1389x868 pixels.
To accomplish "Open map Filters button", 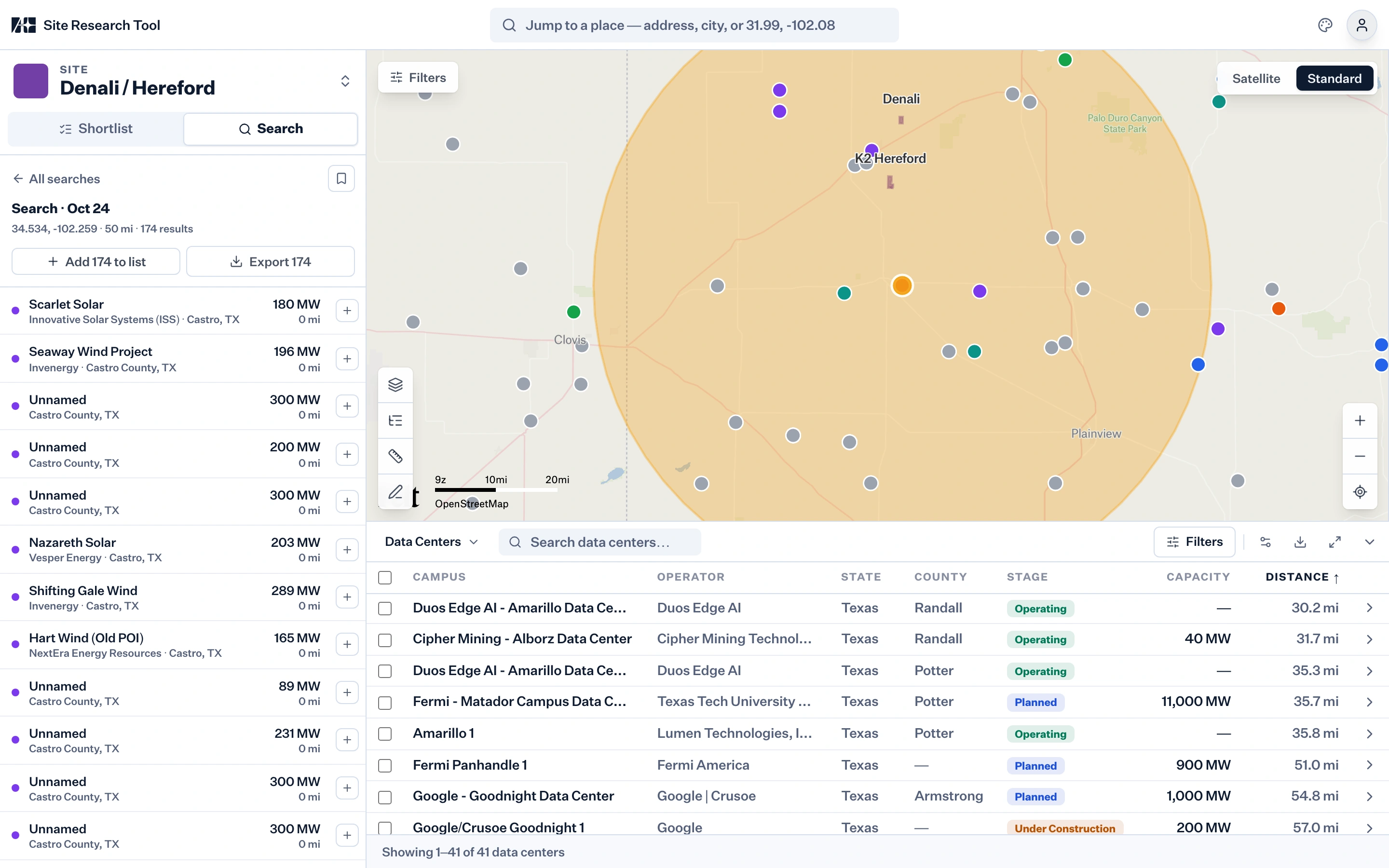I will pos(418,78).
